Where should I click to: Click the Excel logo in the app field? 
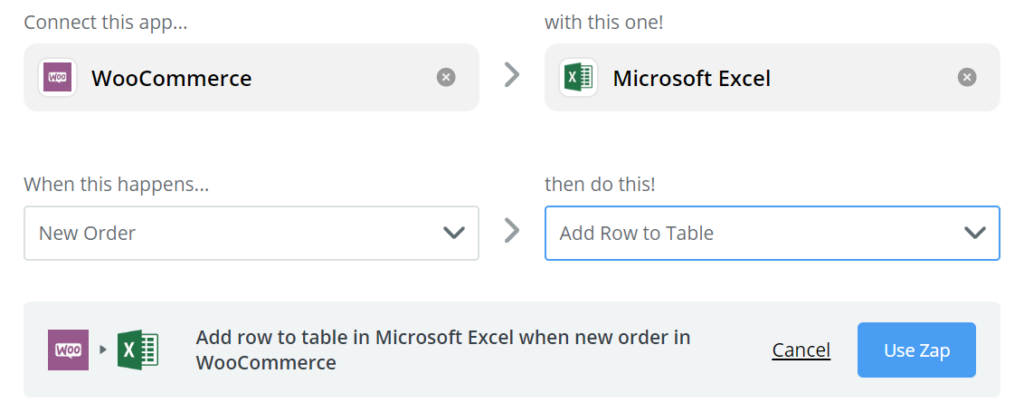(x=579, y=78)
